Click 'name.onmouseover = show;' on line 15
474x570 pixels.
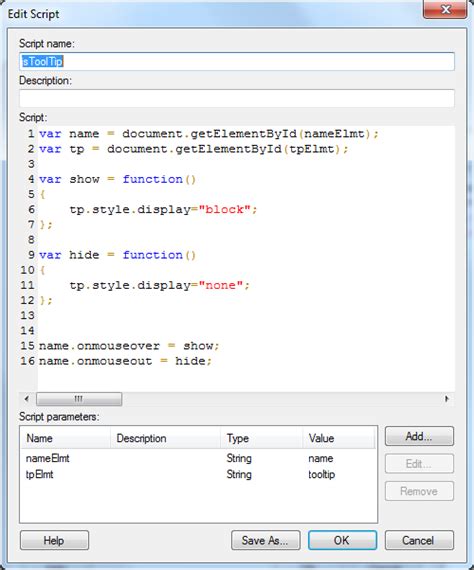tap(129, 346)
